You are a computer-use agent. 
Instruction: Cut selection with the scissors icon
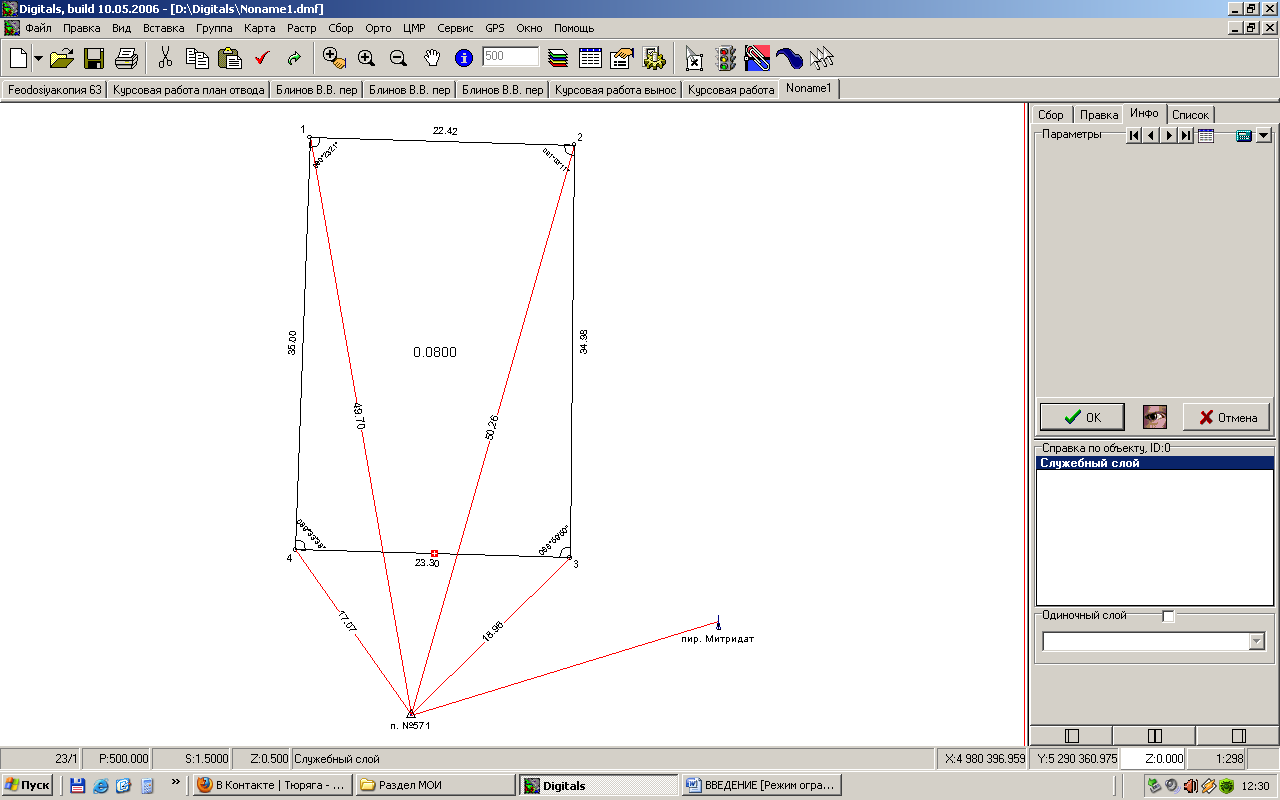(x=166, y=58)
